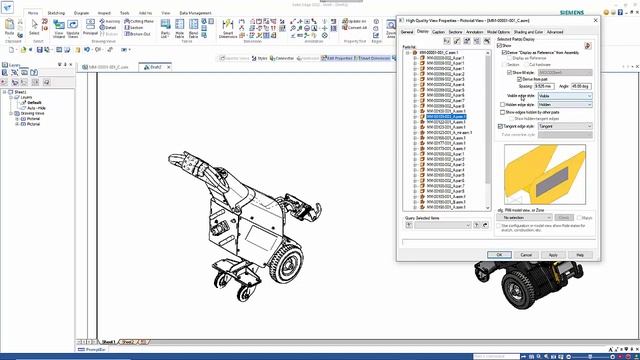The image size is (640, 360).
Task: Open the Visible edge style dropdown
Action: 565,96
